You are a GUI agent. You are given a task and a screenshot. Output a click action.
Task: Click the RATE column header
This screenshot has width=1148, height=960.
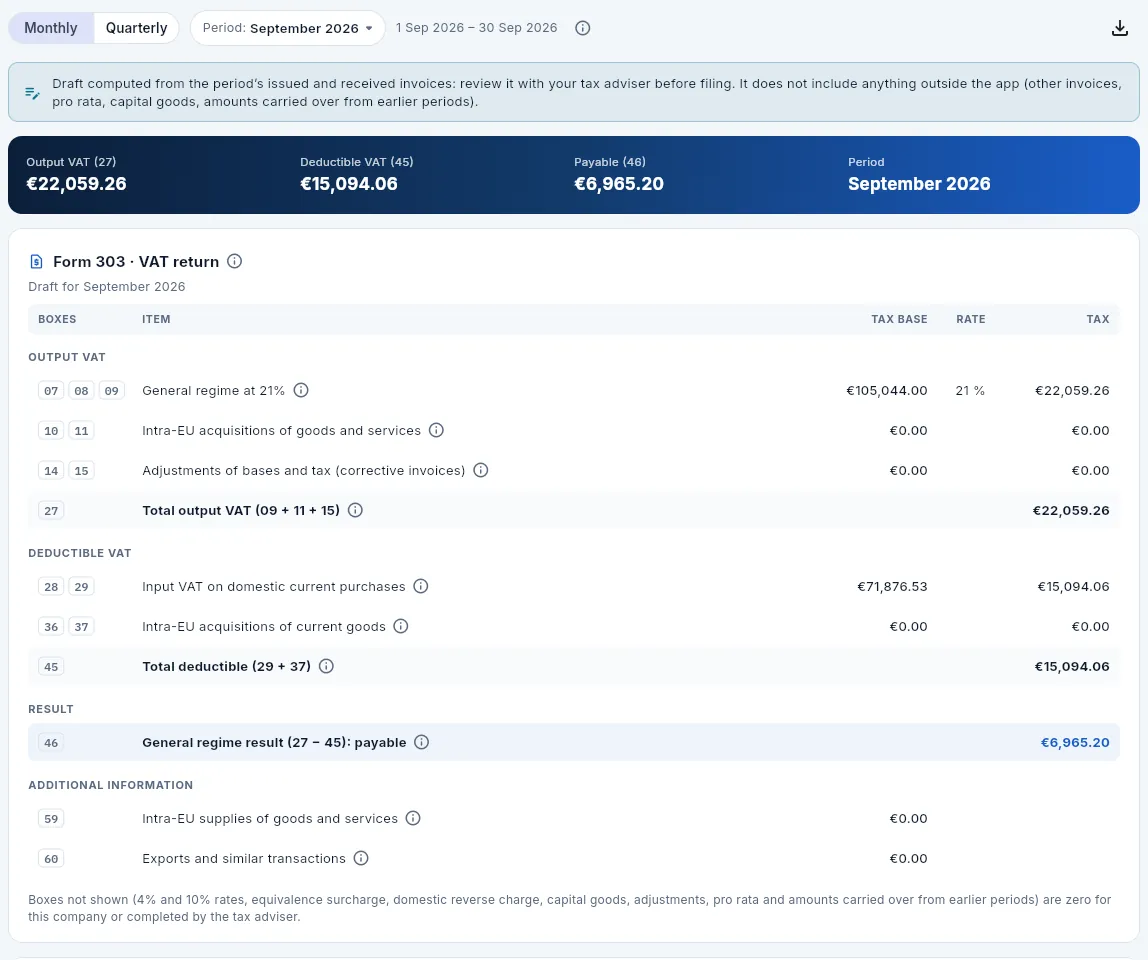point(971,319)
